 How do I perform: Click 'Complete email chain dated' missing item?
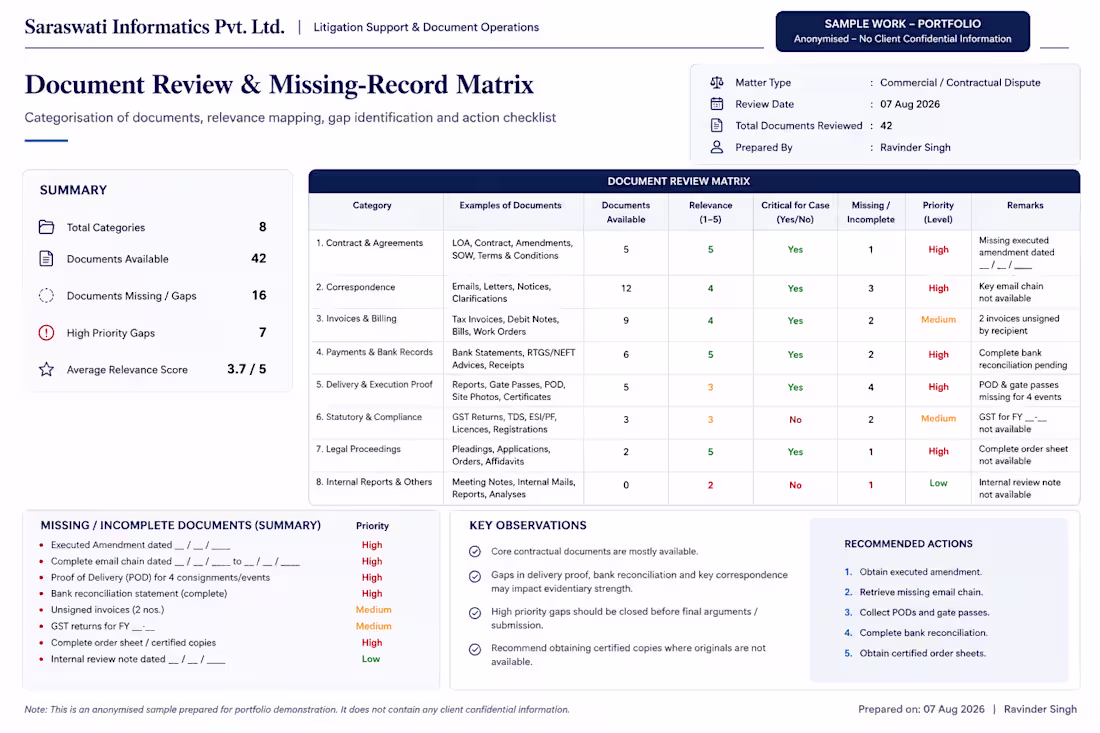[175, 561]
